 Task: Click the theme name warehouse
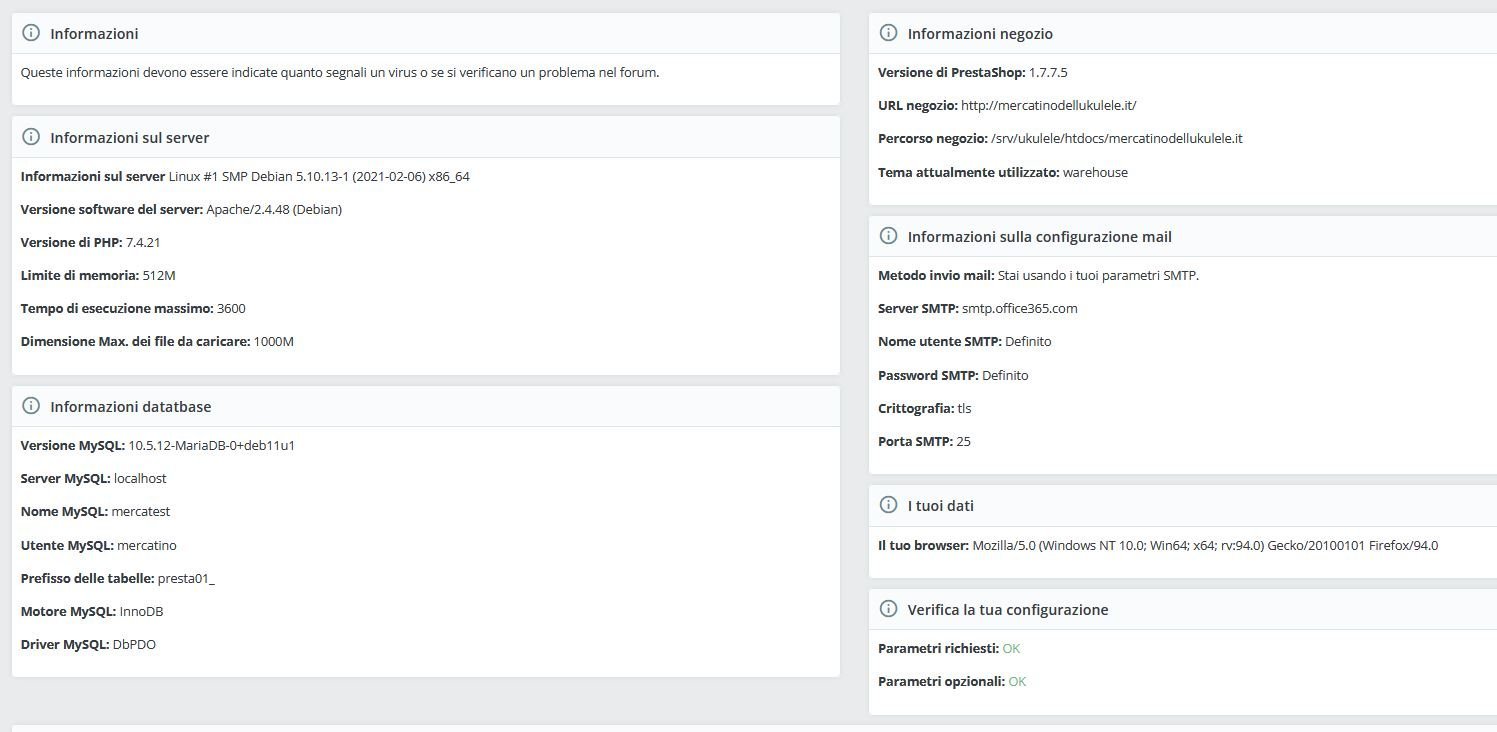pos(1095,172)
